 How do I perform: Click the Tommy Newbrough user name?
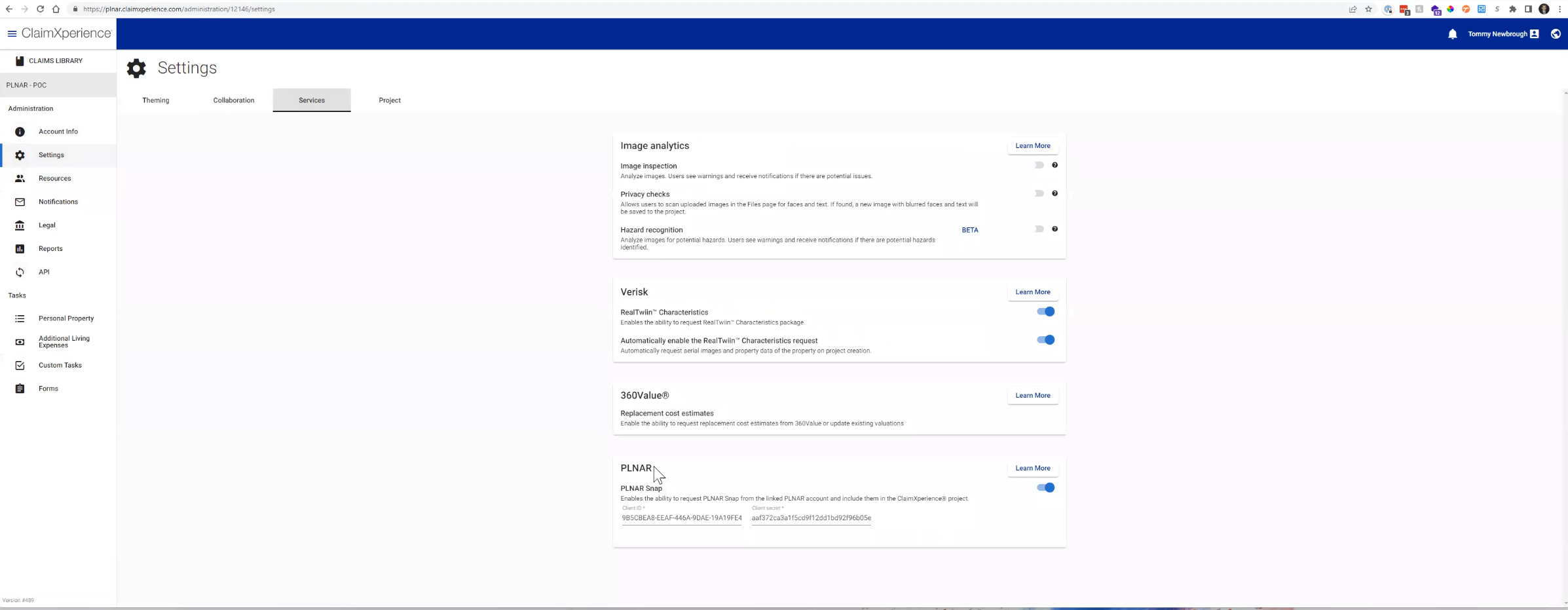(x=1497, y=34)
